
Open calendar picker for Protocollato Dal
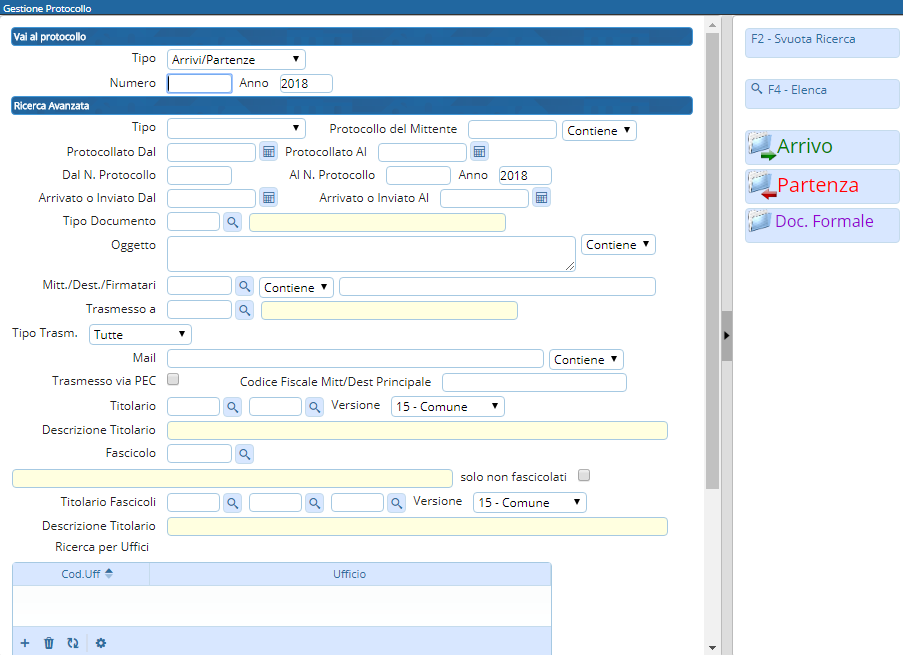click(268, 152)
